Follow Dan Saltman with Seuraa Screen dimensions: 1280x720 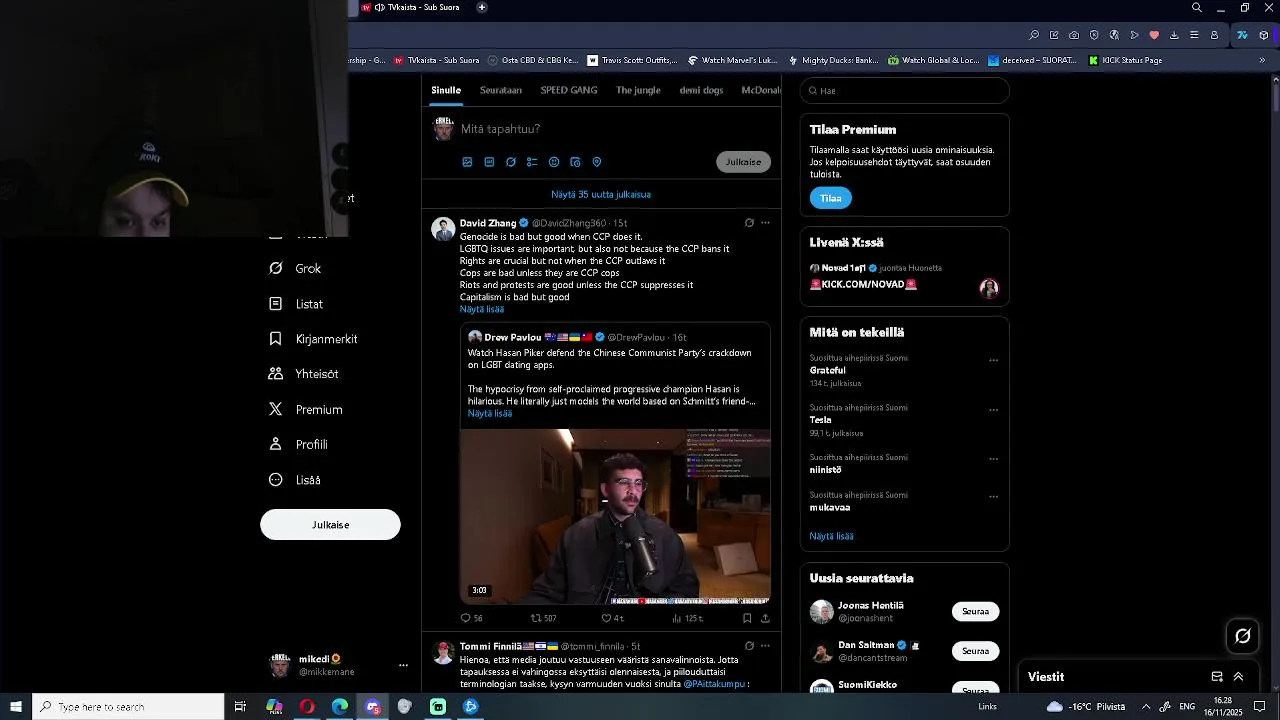pos(975,651)
